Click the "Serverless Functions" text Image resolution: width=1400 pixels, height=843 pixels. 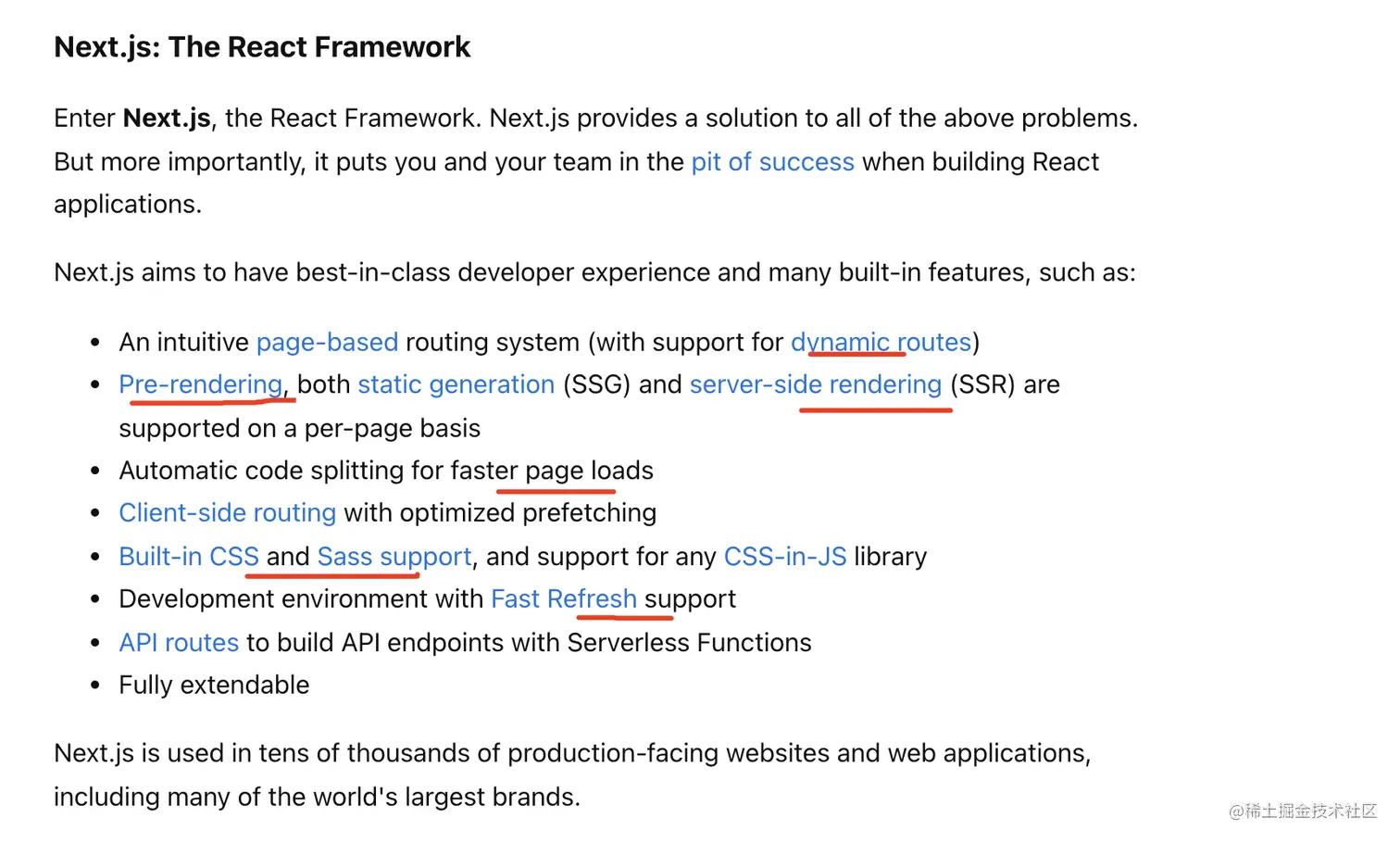click(689, 643)
